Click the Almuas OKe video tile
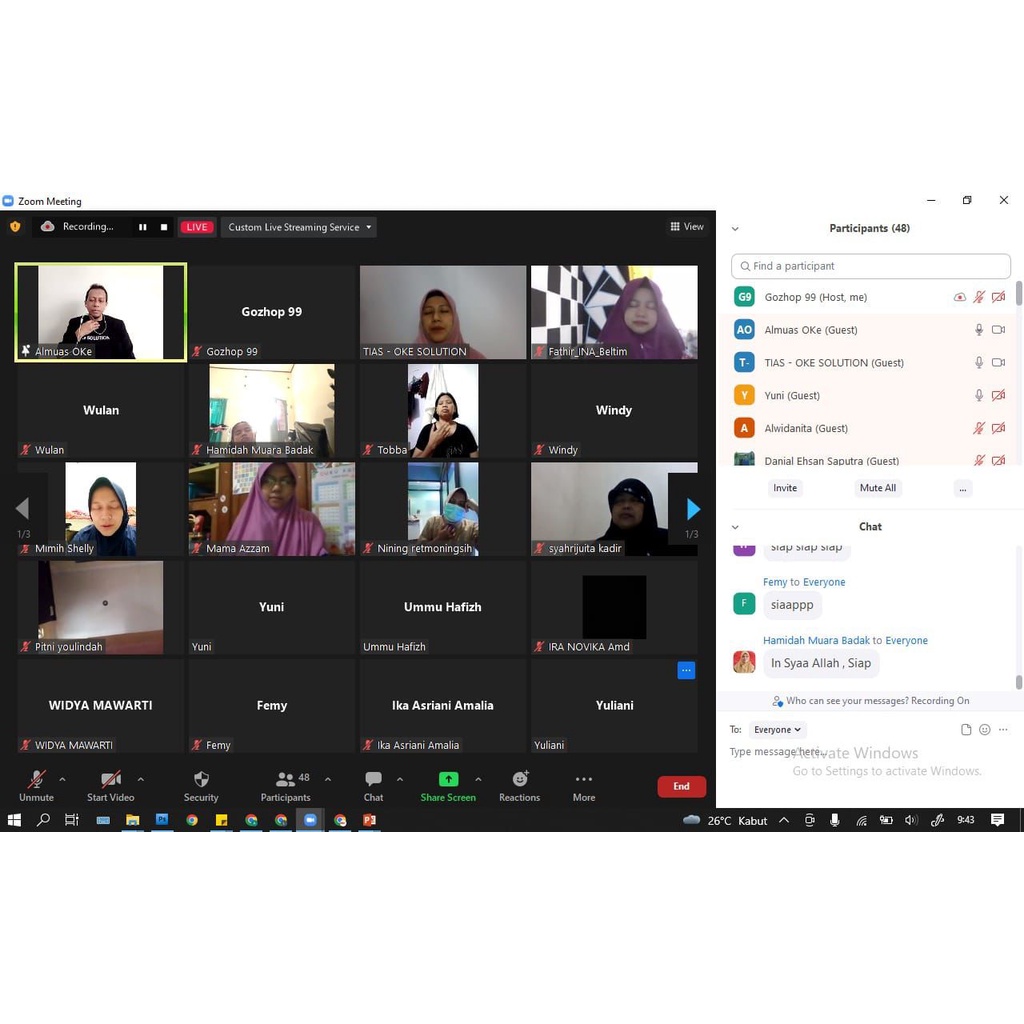Image resolution: width=1024 pixels, height=1024 pixels. 101,312
